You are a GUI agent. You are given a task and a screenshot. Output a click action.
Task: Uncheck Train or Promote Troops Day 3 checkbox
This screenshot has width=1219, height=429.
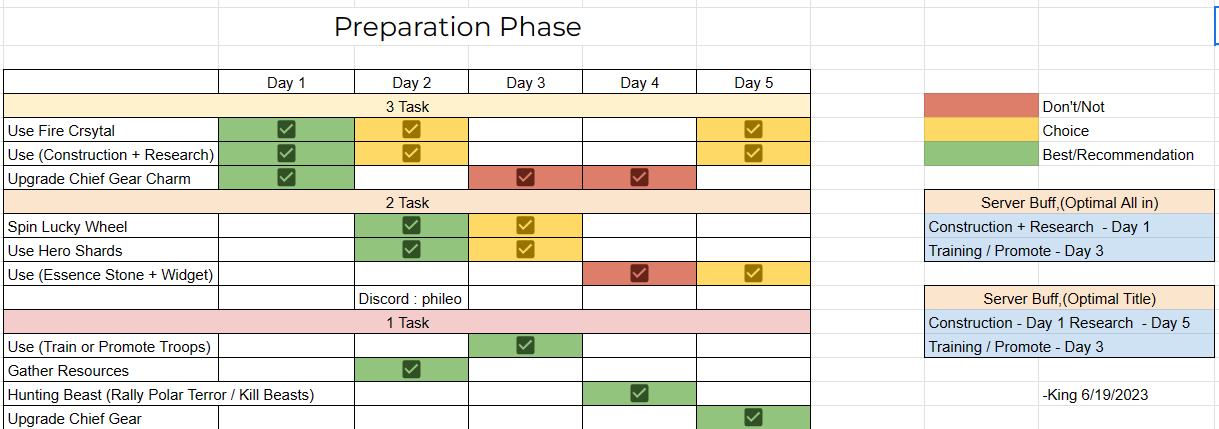tap(525, 345)
